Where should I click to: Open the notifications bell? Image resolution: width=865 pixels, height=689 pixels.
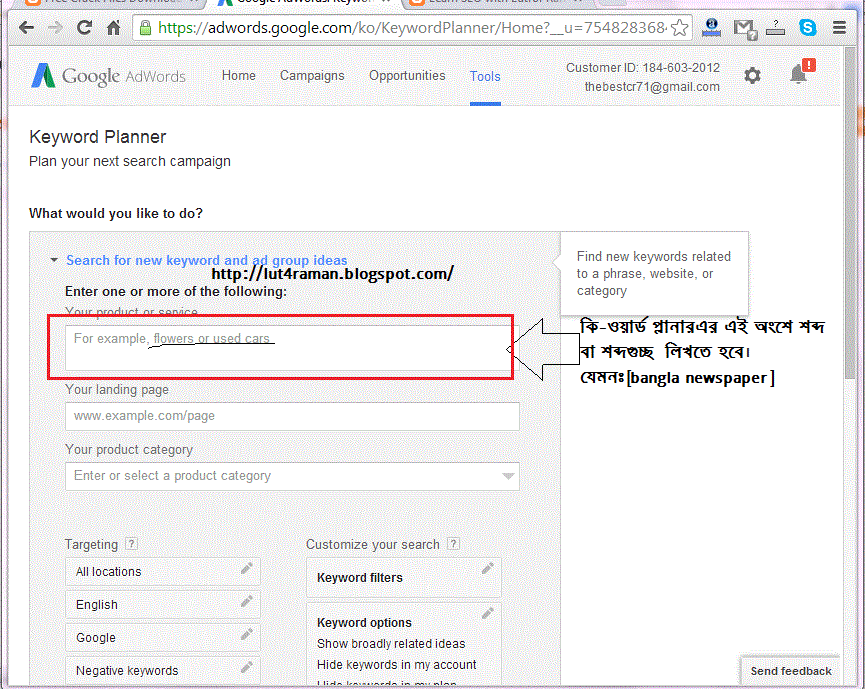tap(799, 73)
